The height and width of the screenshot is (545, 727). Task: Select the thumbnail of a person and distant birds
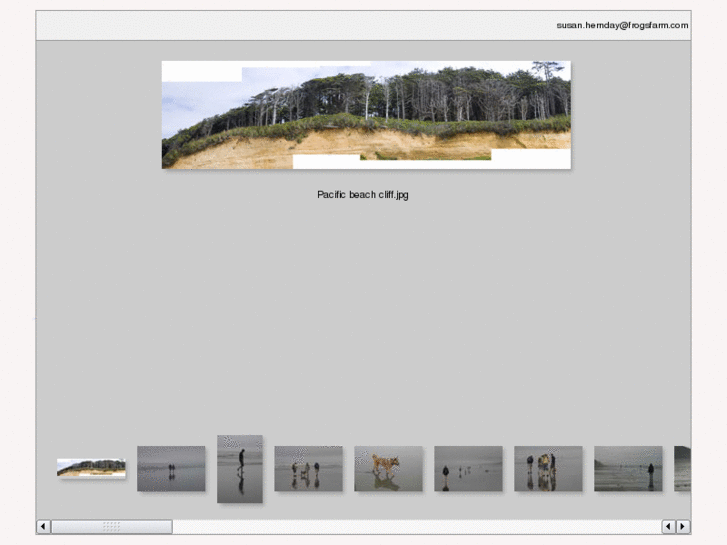click(468, 468)
